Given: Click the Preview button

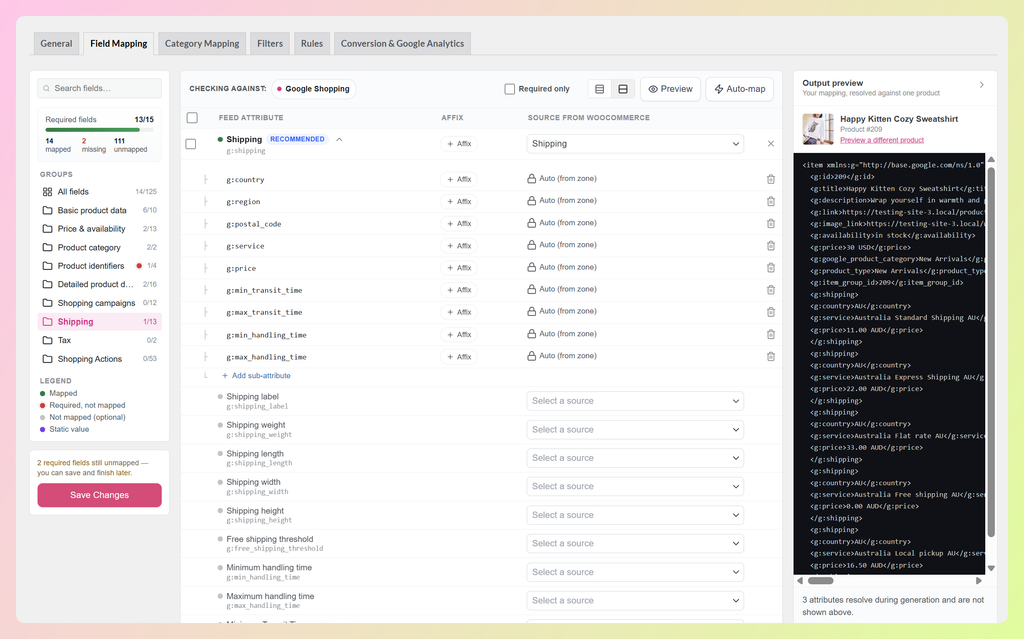Looking at the screenshot, I should click(671, 89).
